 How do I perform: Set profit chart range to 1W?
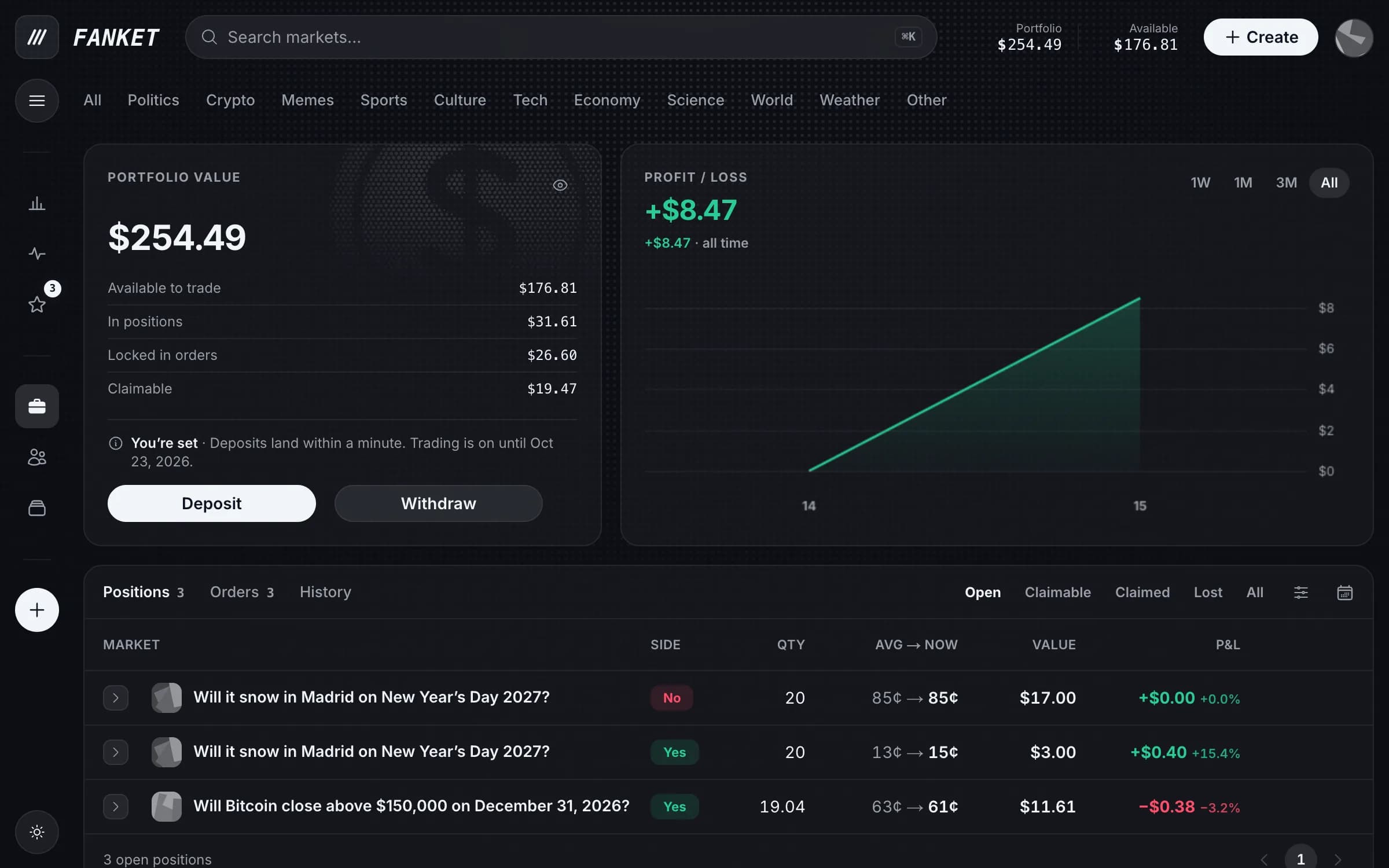click(1200, 183)
